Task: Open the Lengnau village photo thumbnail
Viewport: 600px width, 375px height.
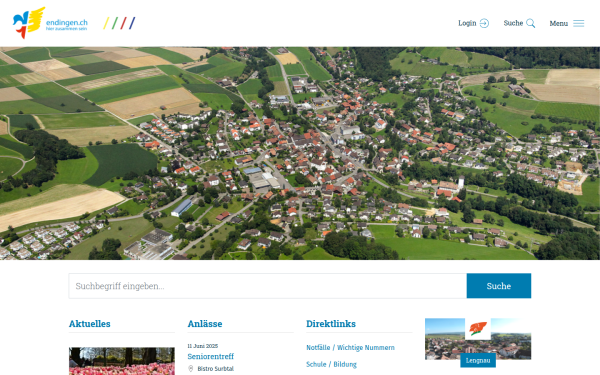Action: point(478,339)
